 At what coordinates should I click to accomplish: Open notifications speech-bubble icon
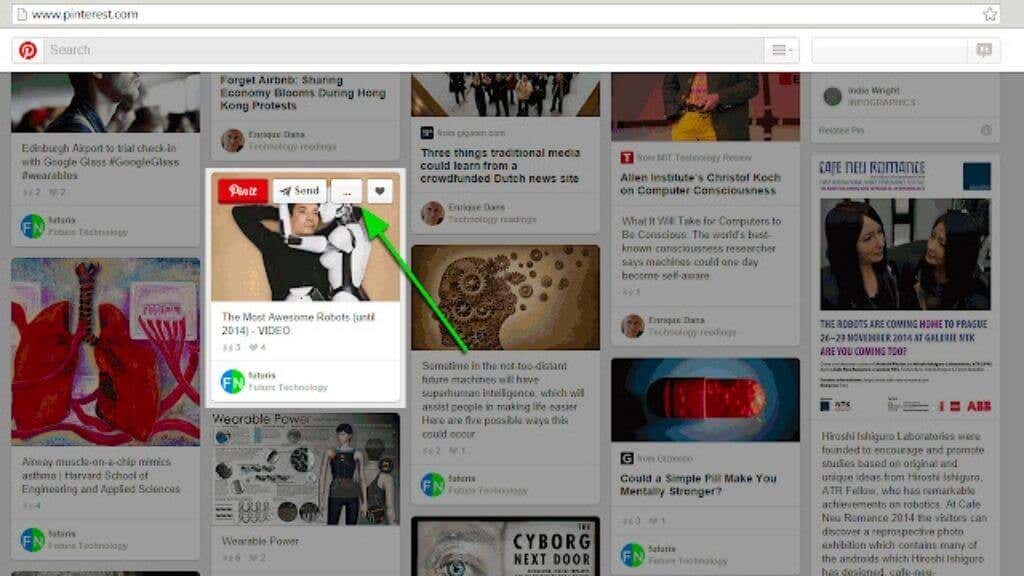click(984, 50)
